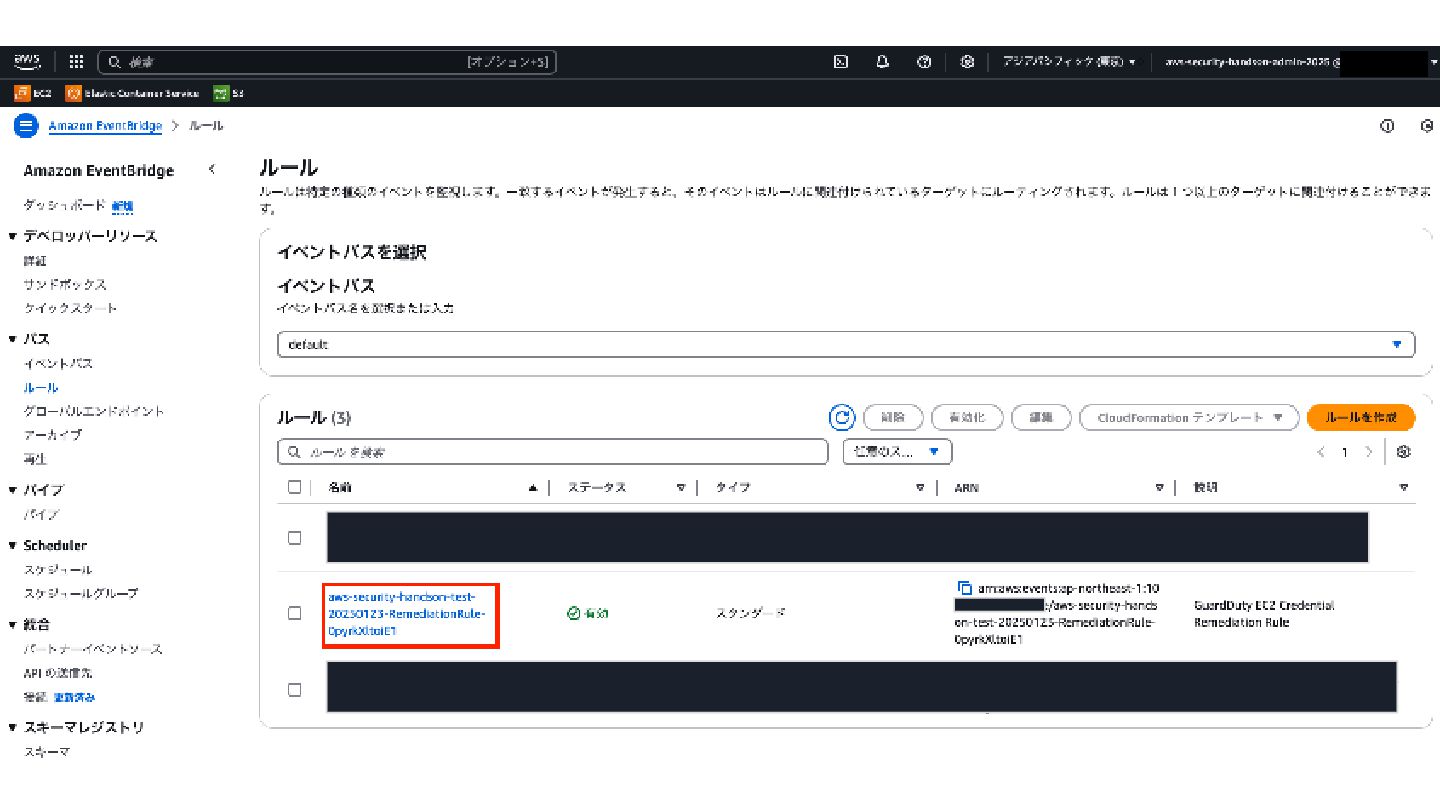Tick checkbox for RemediationRule row

tap(294, 613)
